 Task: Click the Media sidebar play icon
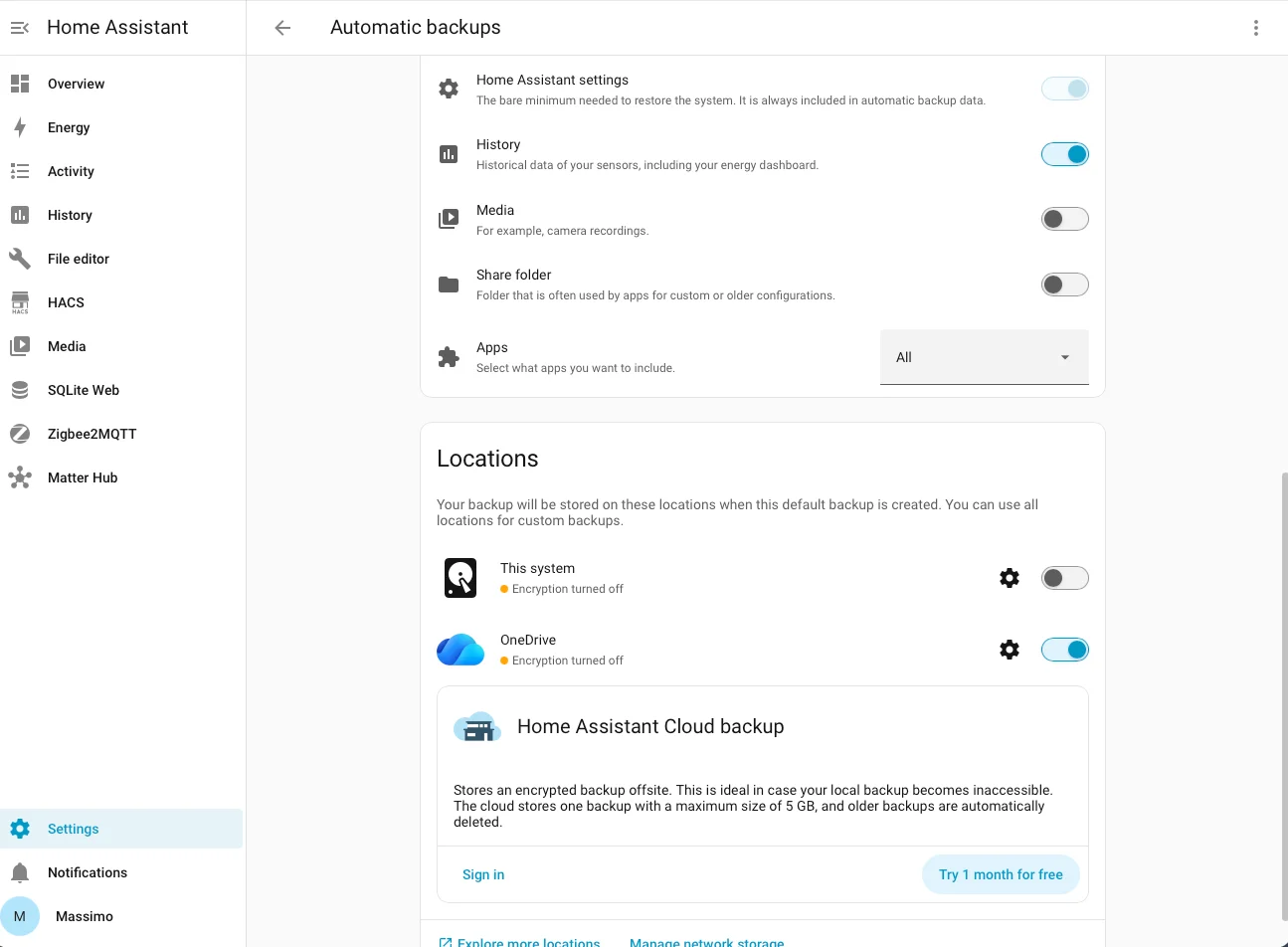20,346
